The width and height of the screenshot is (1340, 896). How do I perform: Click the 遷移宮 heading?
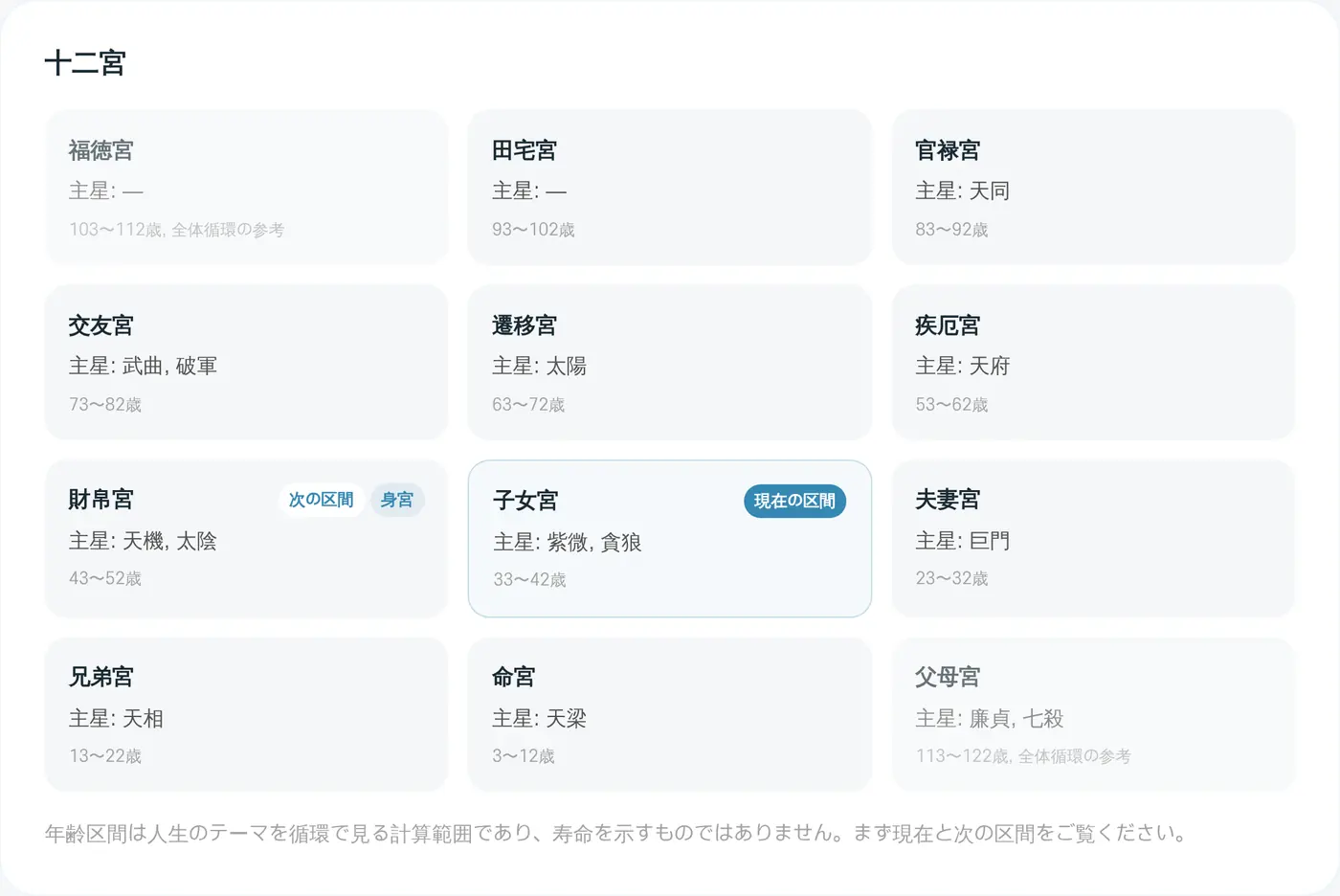pyautogui.click(x=525, y=325)
